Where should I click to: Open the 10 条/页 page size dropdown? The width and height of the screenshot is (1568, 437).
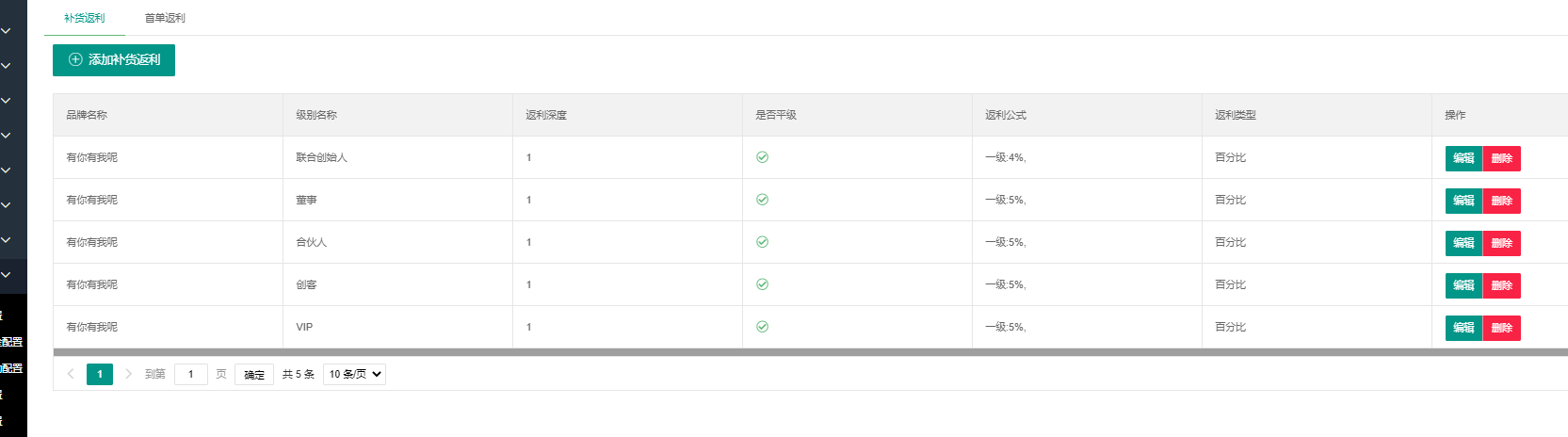(x=354, y=374)
